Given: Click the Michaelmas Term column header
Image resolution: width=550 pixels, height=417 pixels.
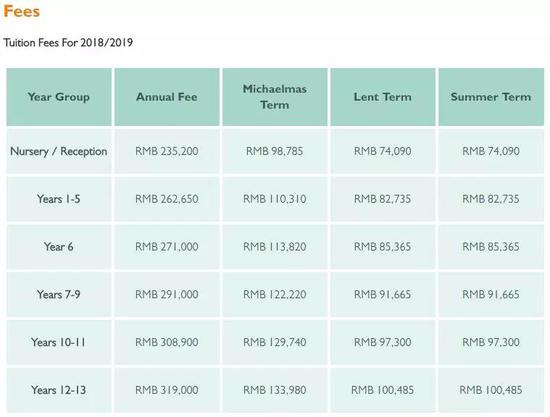Looking at the screenshot, I should pos(275,97).
